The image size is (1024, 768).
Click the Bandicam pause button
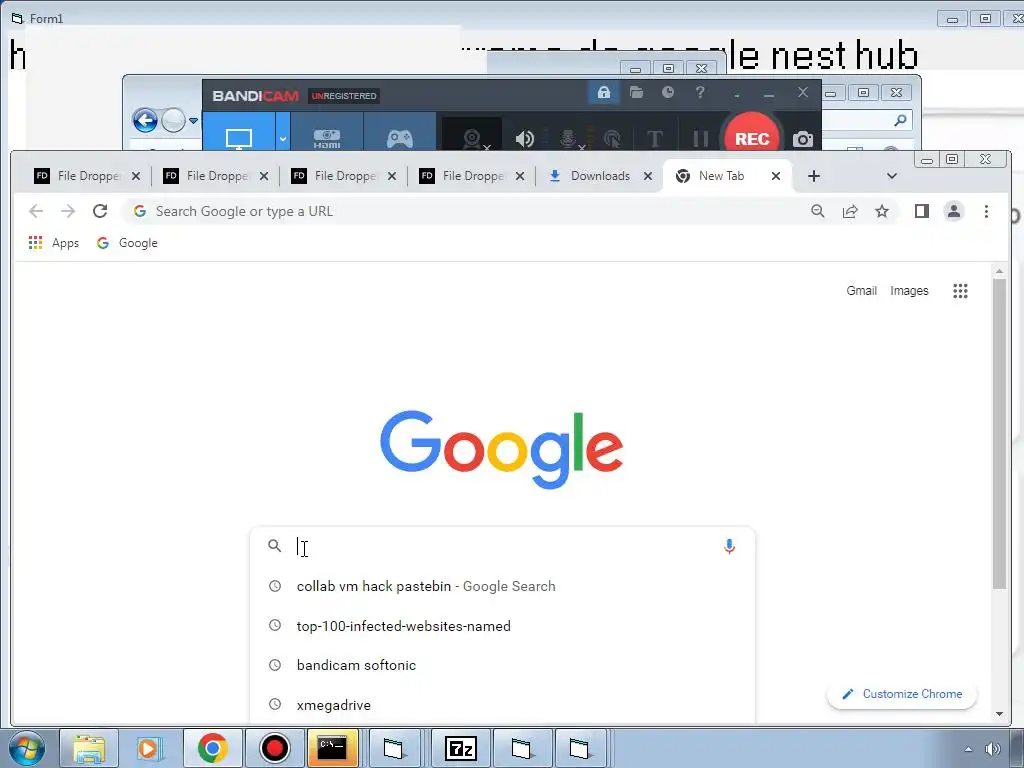coord(700,138)
